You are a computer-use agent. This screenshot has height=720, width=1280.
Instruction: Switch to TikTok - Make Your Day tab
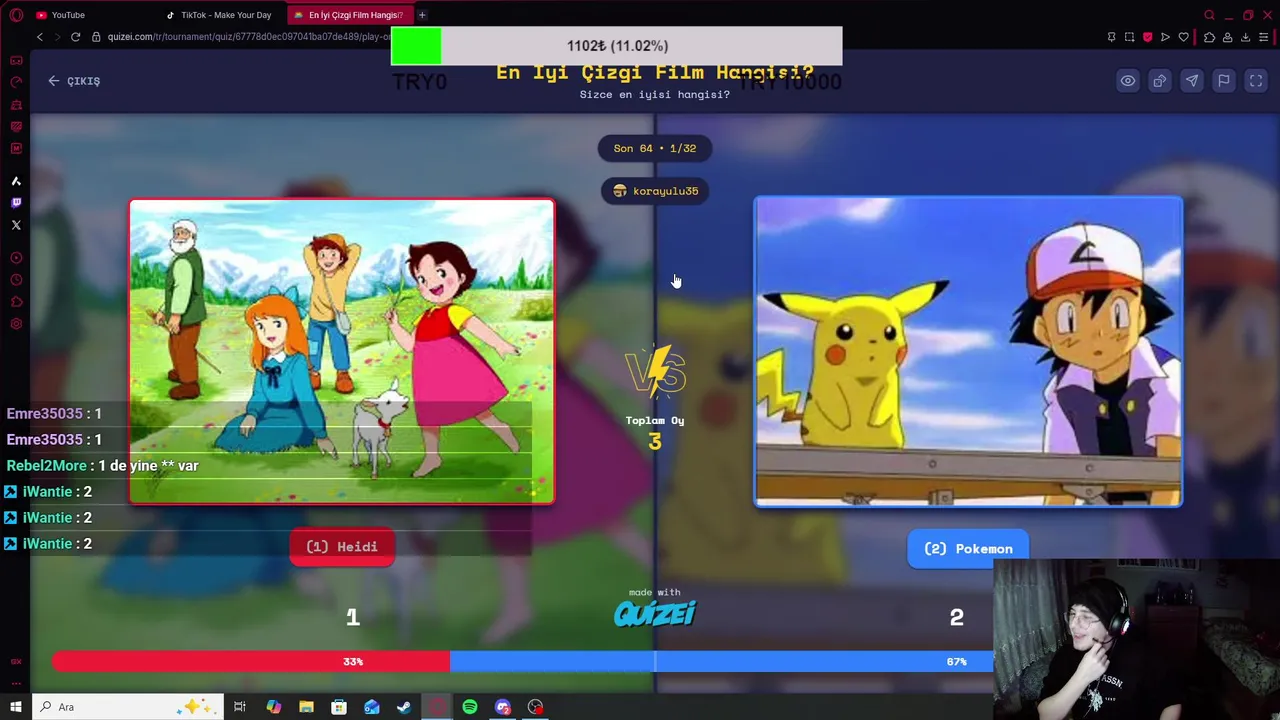(x=218, y=15)
